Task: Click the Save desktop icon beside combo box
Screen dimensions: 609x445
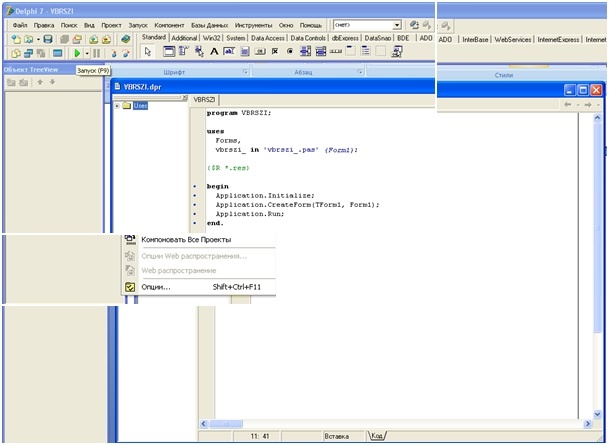Action: 414,25
